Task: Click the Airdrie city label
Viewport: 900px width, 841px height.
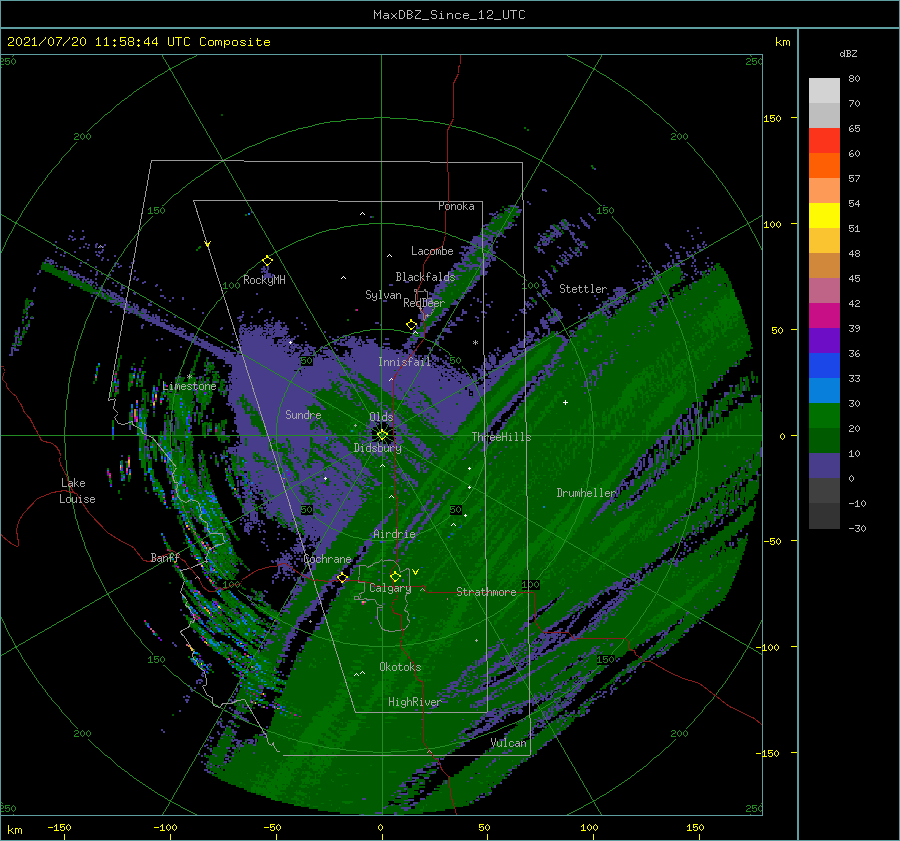Action: tap(394, 534)
